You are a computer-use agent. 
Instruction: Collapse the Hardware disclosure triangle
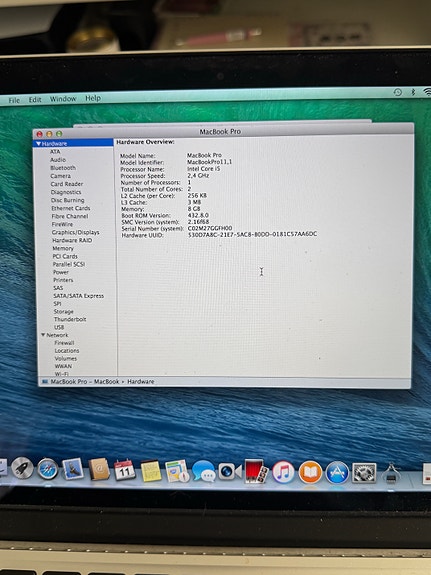(39, 143)
